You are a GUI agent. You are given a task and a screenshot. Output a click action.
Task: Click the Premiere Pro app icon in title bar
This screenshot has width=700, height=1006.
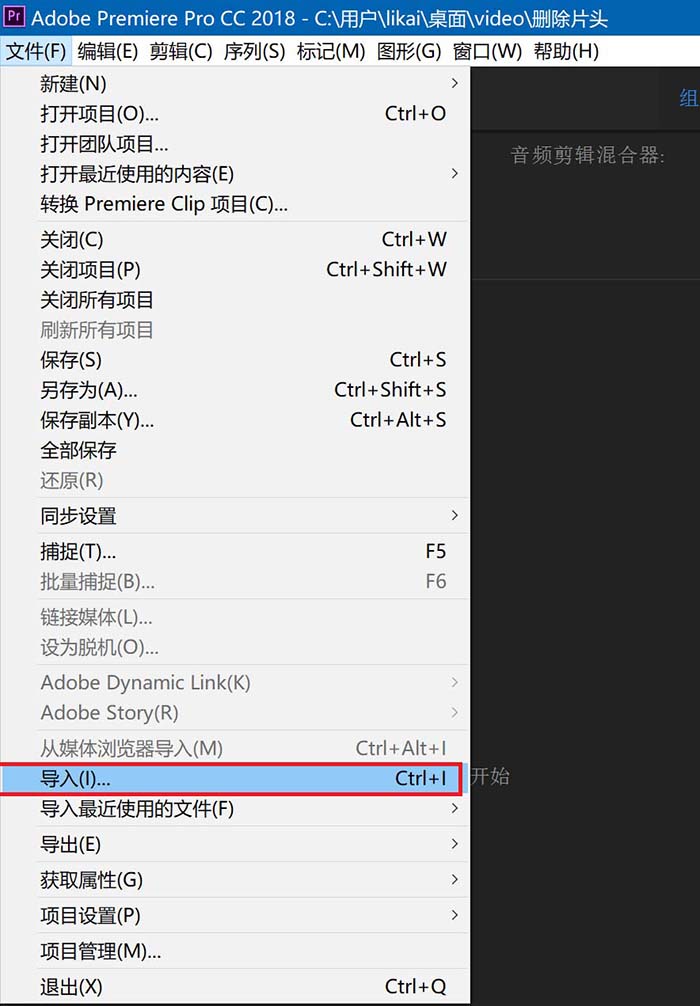pyautogui.click(x=14, y=15)
